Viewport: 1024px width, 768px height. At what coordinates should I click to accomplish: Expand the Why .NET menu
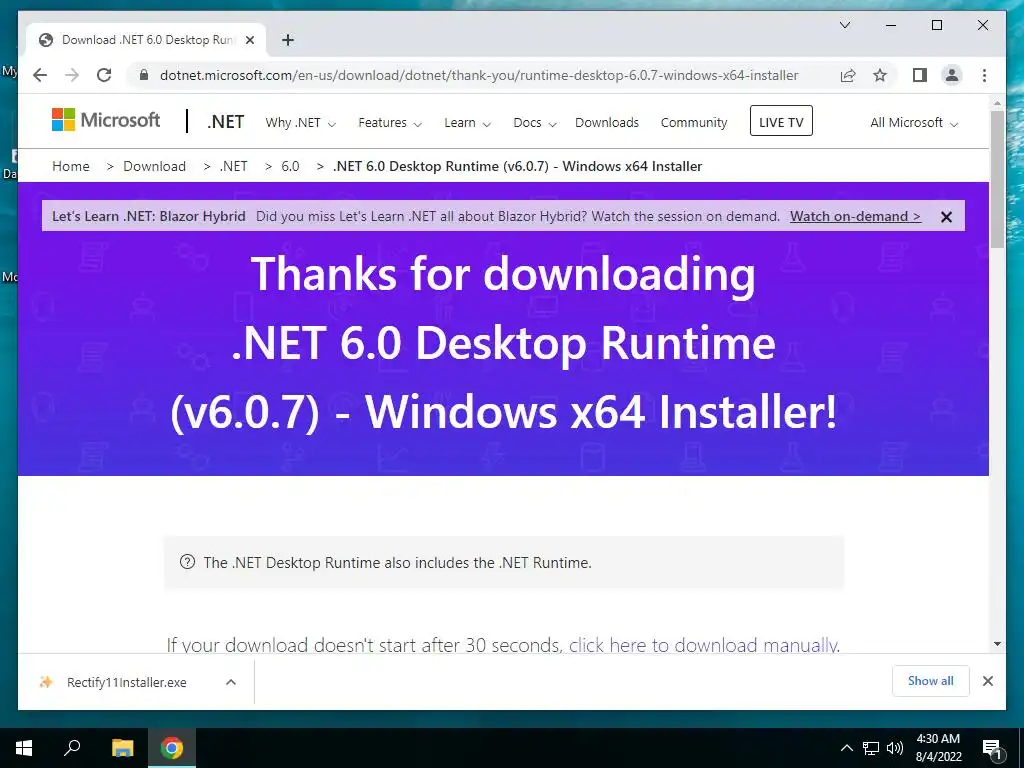click(x=300, y=123)
